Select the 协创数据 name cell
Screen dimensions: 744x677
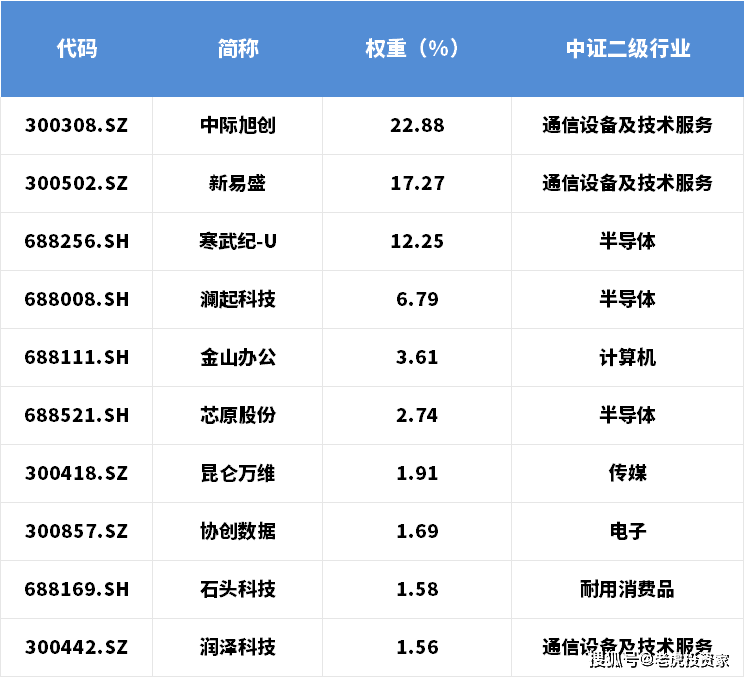(237, 531)
